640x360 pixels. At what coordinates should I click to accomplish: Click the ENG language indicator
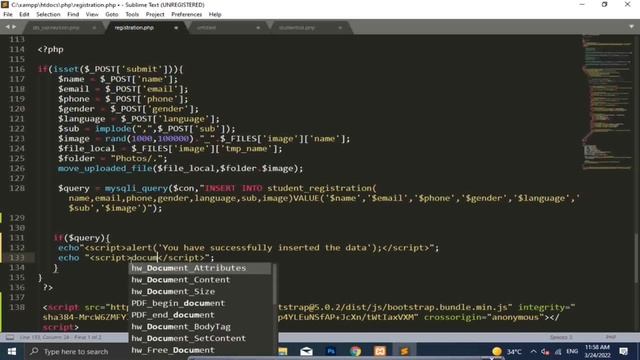click(x=572, y=351)
